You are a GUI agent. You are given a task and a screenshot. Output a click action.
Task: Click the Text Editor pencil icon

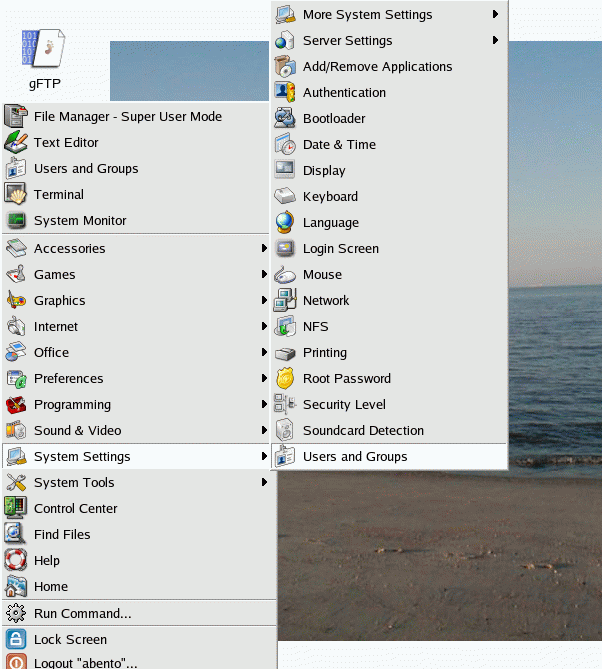16,142
